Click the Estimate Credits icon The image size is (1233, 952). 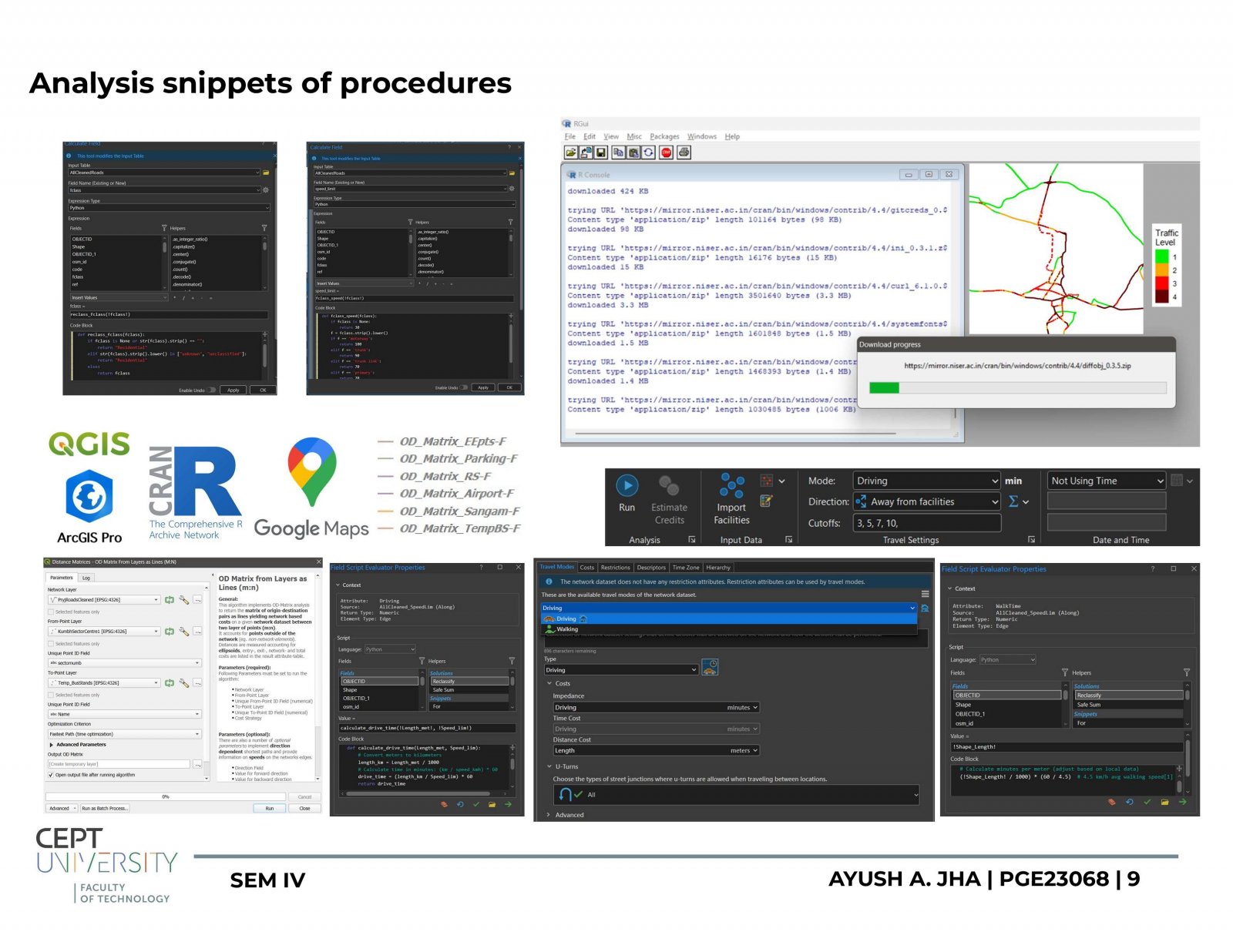[668, 485]
